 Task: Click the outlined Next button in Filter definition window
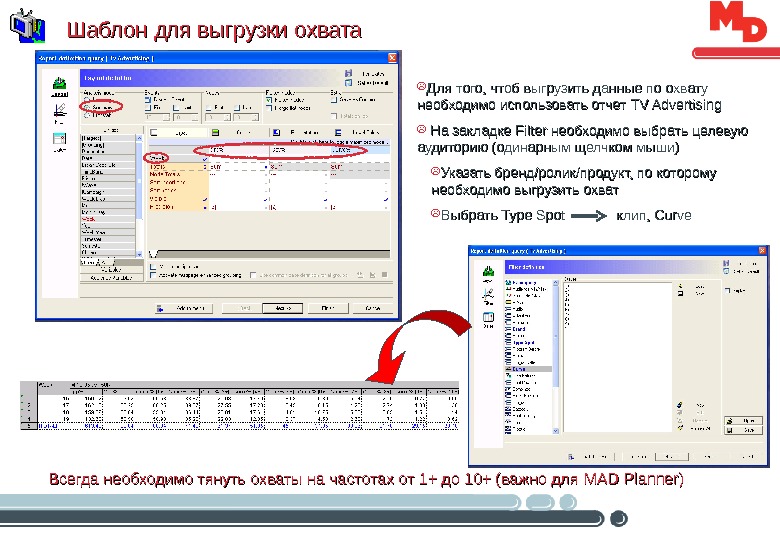(672, 456)
